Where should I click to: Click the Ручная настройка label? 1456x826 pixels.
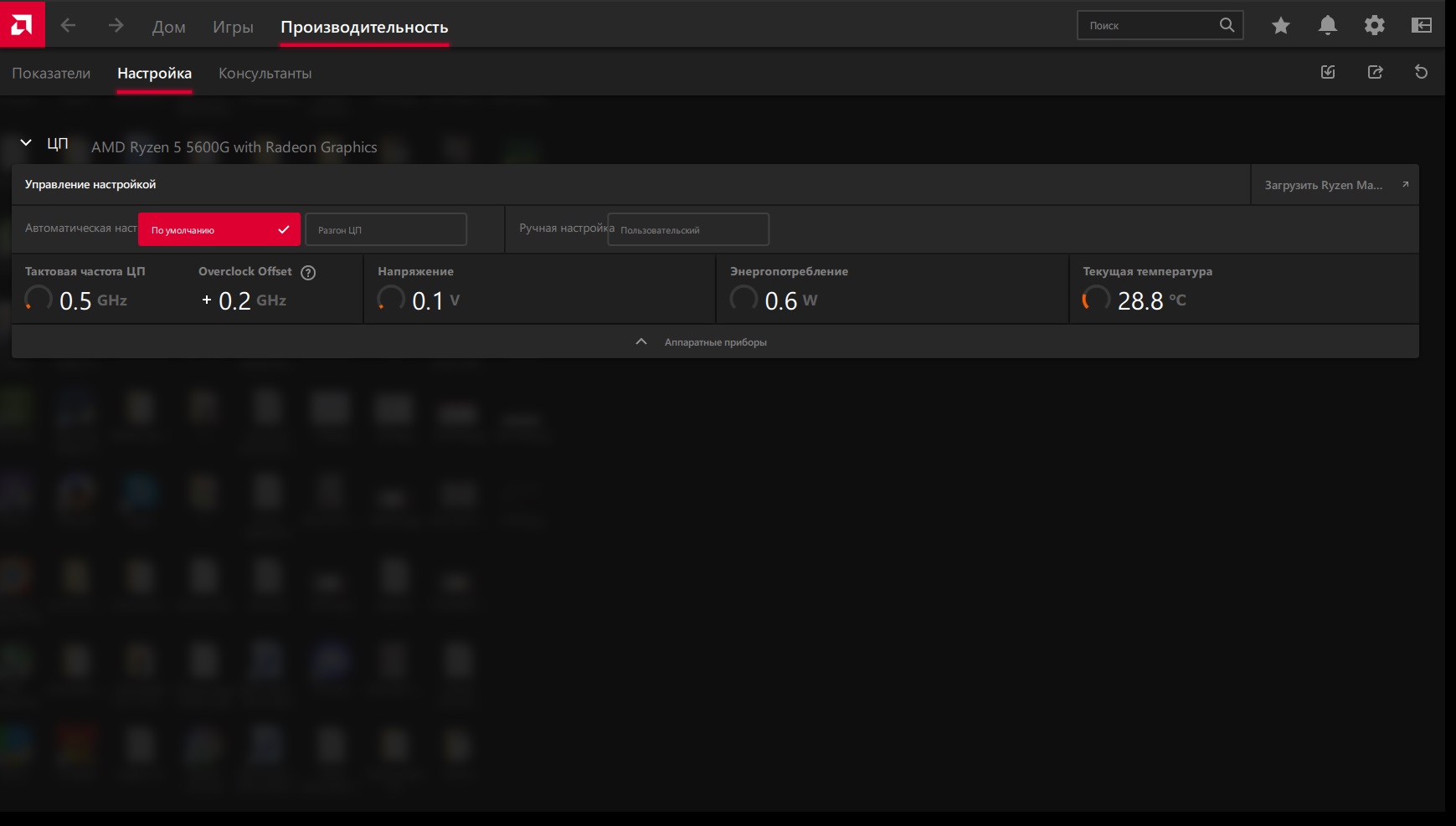point(567,228)
